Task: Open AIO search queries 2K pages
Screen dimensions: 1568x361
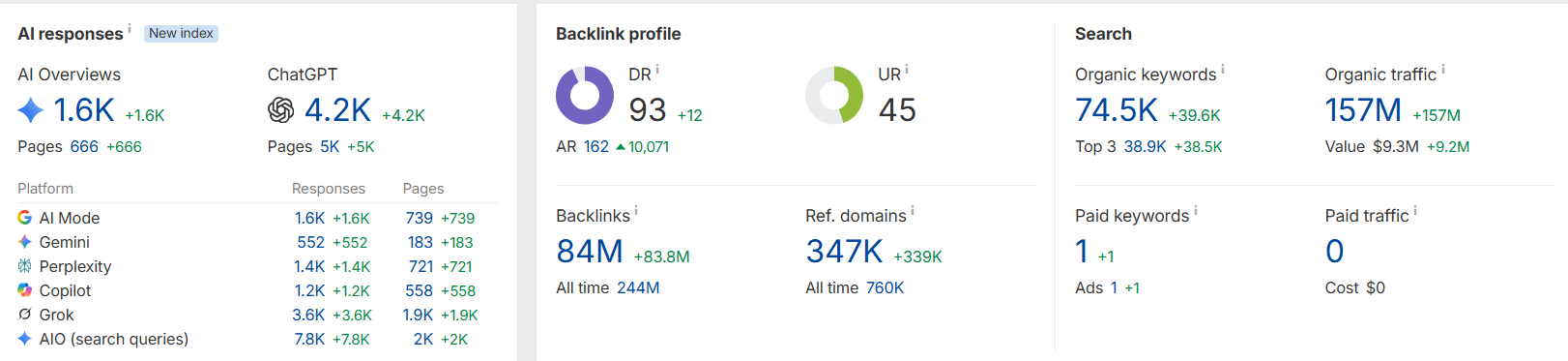Action: pyautogui.click(x=423, y=339)
